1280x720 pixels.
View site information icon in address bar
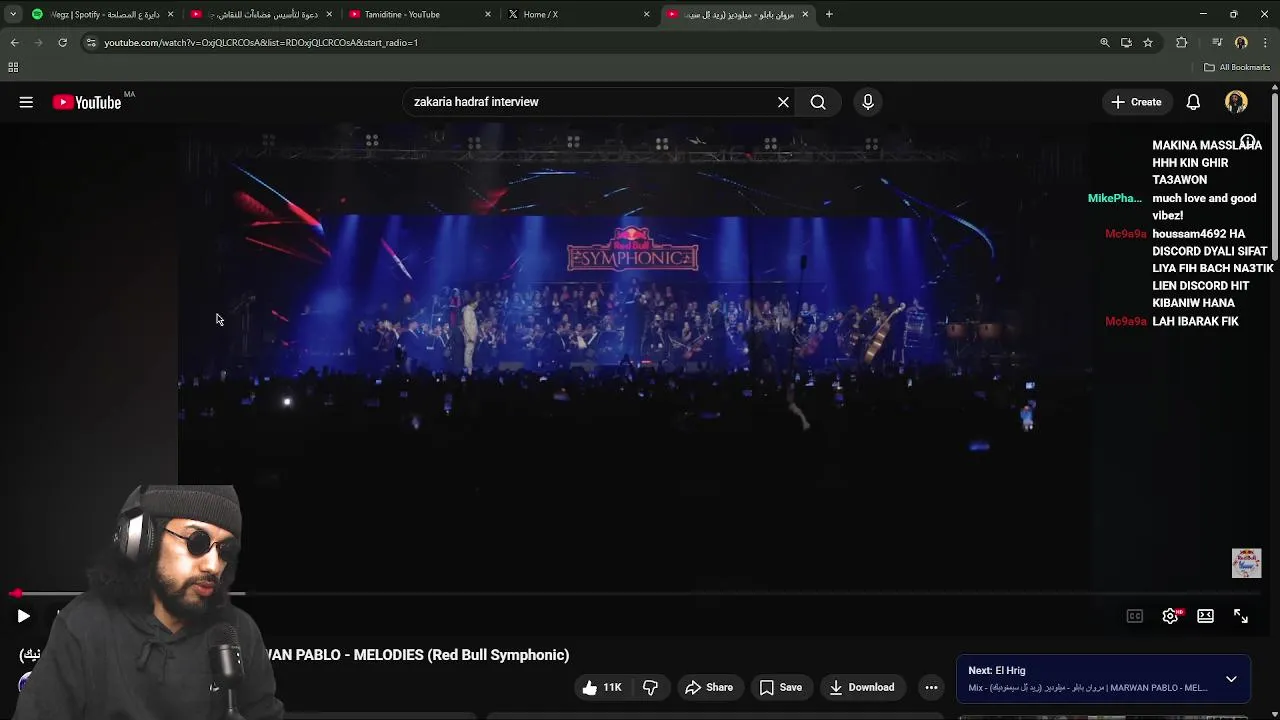[x=91, y=42]
